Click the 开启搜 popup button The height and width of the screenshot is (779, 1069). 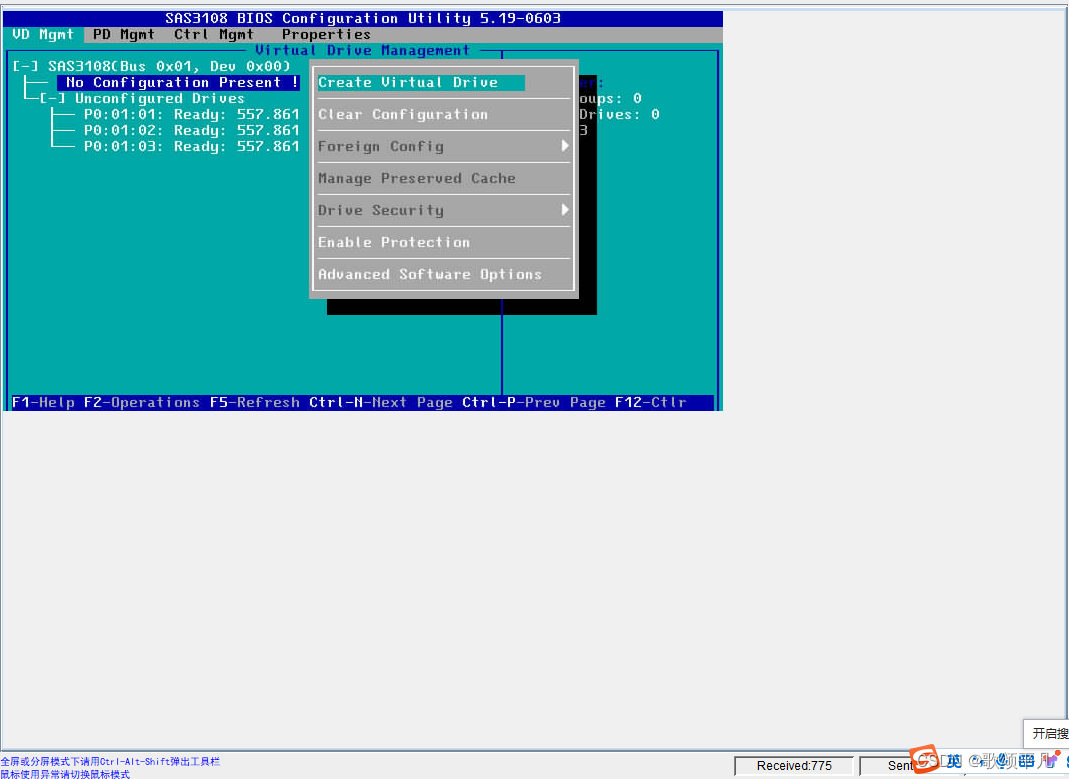pyautogui.click(x=1048, y=733)
